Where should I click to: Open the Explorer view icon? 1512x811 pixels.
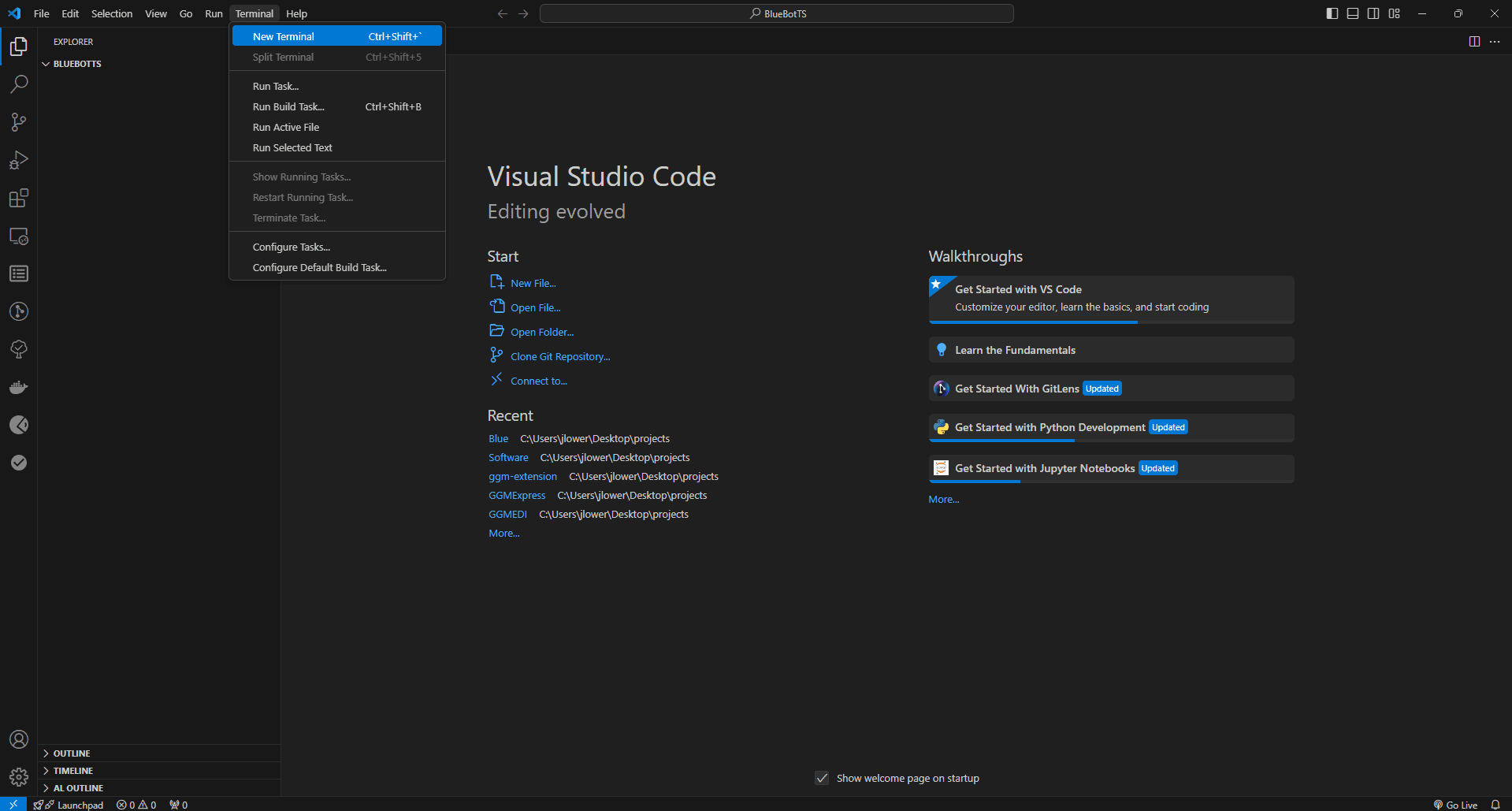coord(19,47)
